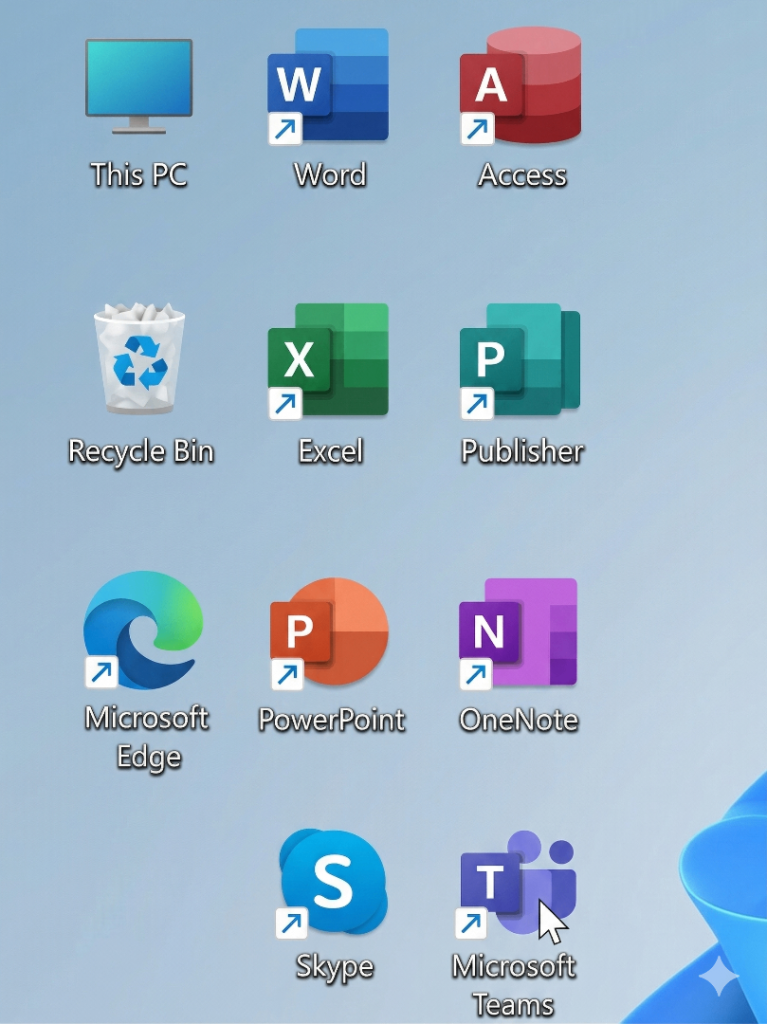
Task: Select the Microsoft Edge shortcut icon
Action: (x=144, y=631)
